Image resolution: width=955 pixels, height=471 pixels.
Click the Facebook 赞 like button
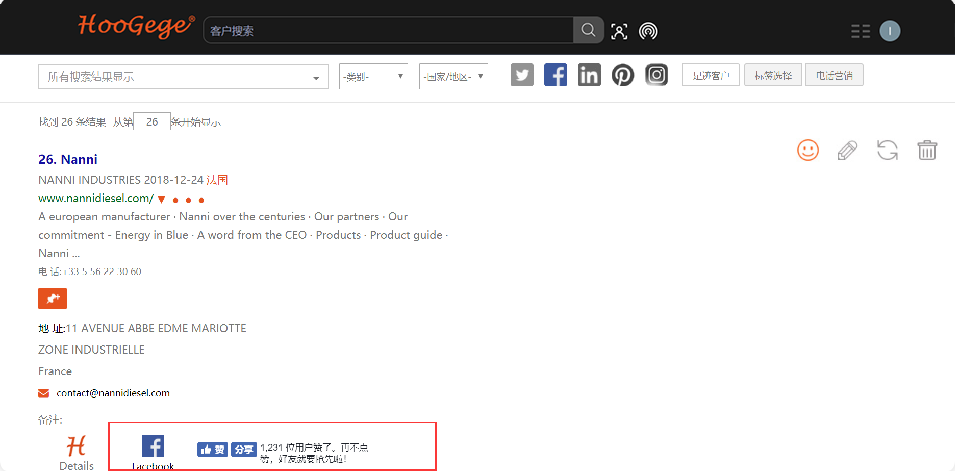click(x=213, y=449)
